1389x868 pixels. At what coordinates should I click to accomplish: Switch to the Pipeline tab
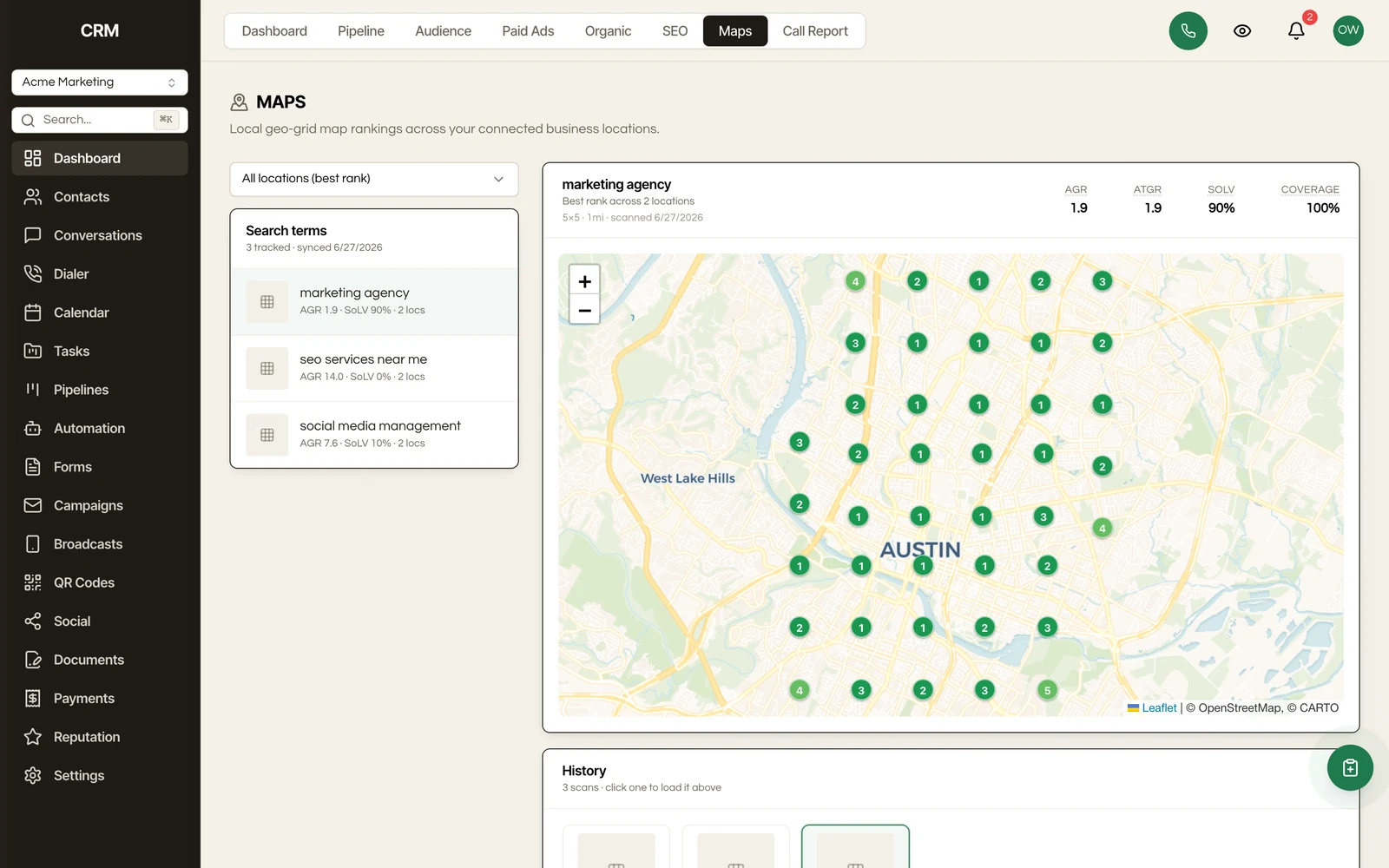coord(361,31)
